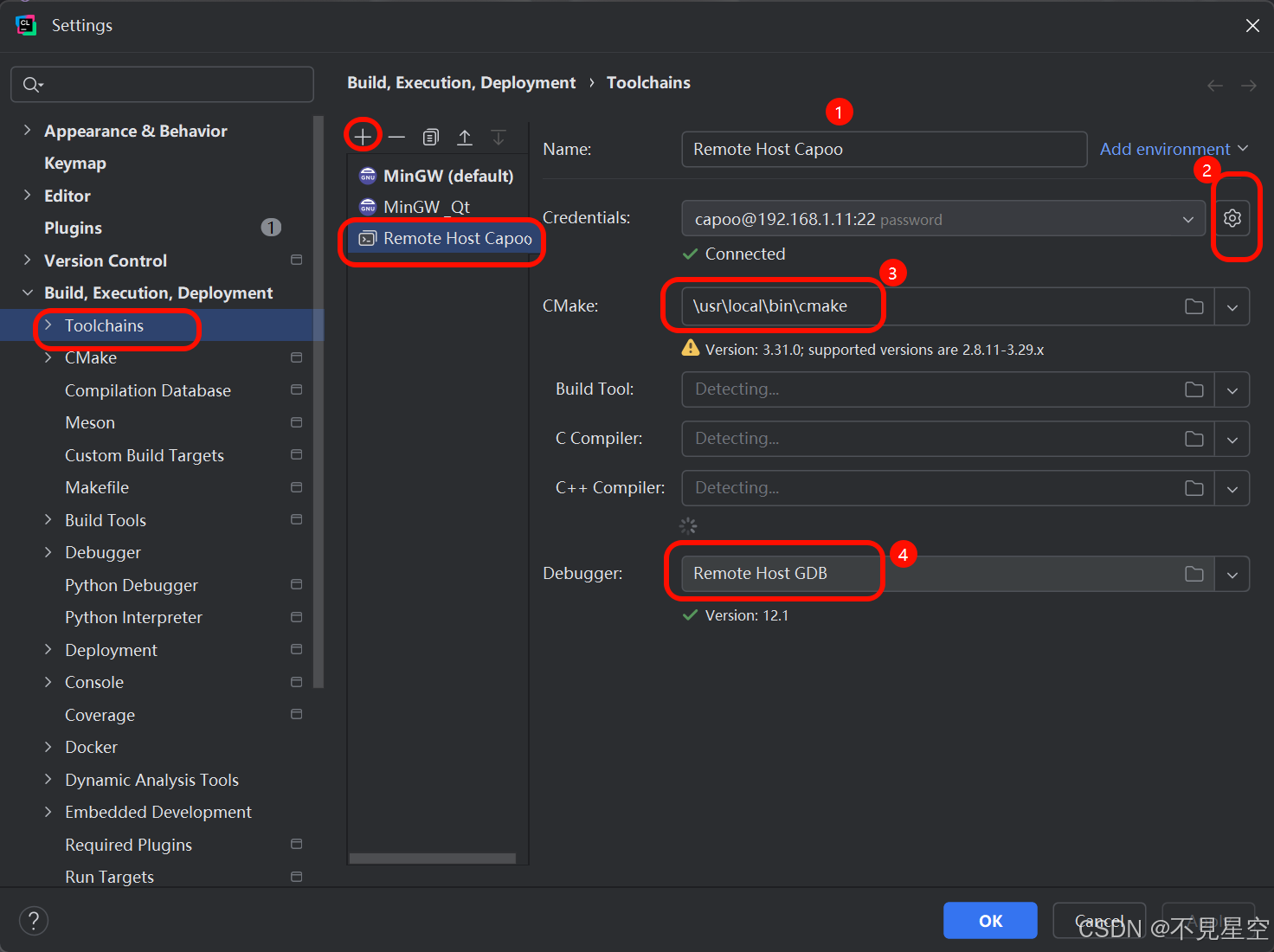Image resolution: width=1274 pixels, height=952 pixels.
Task: Expand the Appearance & Behavior section
Action: click(x=27, y=130)
